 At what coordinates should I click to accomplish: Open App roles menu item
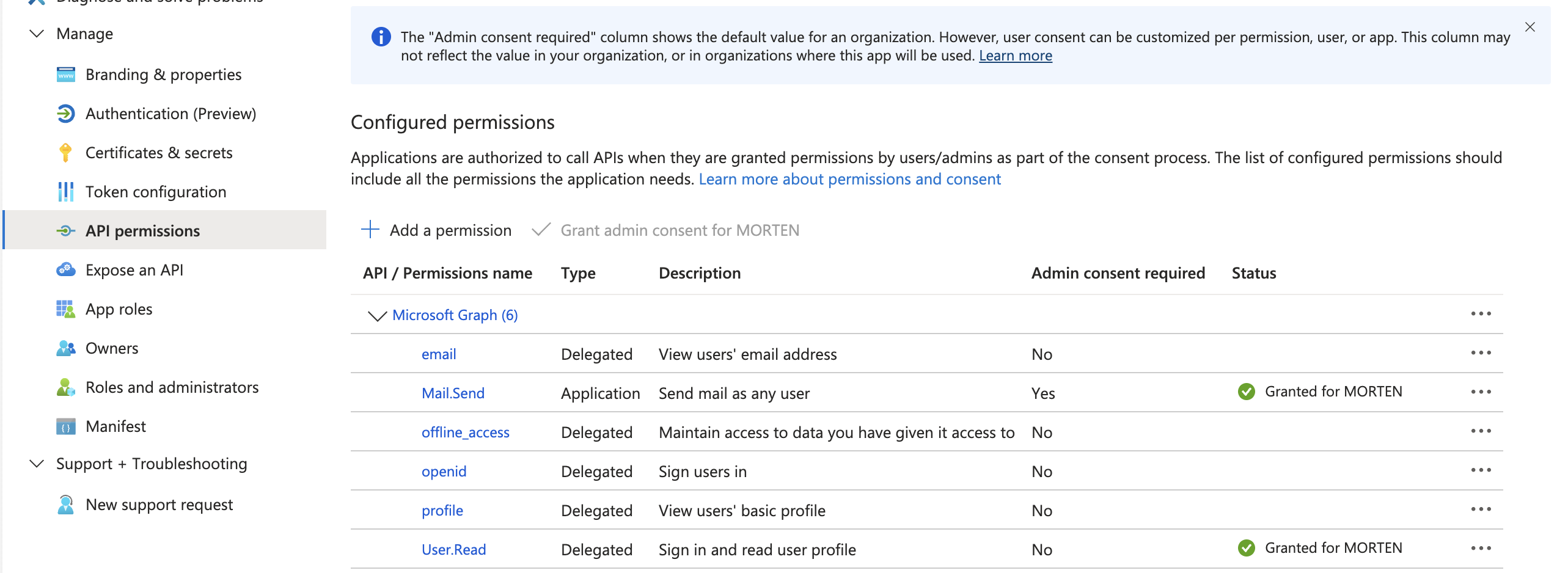click(165, 309)
